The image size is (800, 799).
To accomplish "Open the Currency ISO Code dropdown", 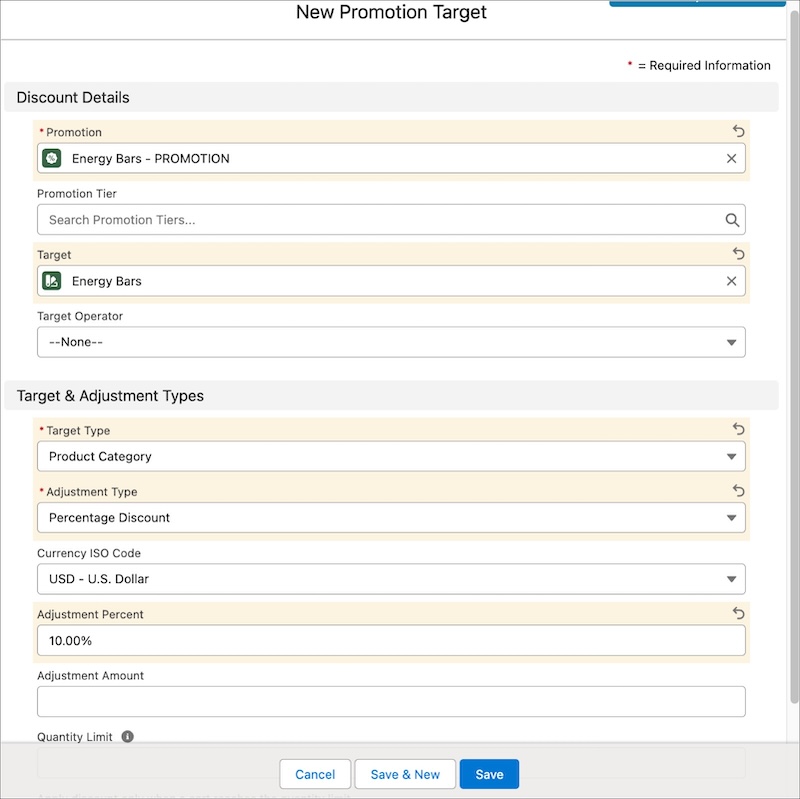I will [x=391, y=579].
